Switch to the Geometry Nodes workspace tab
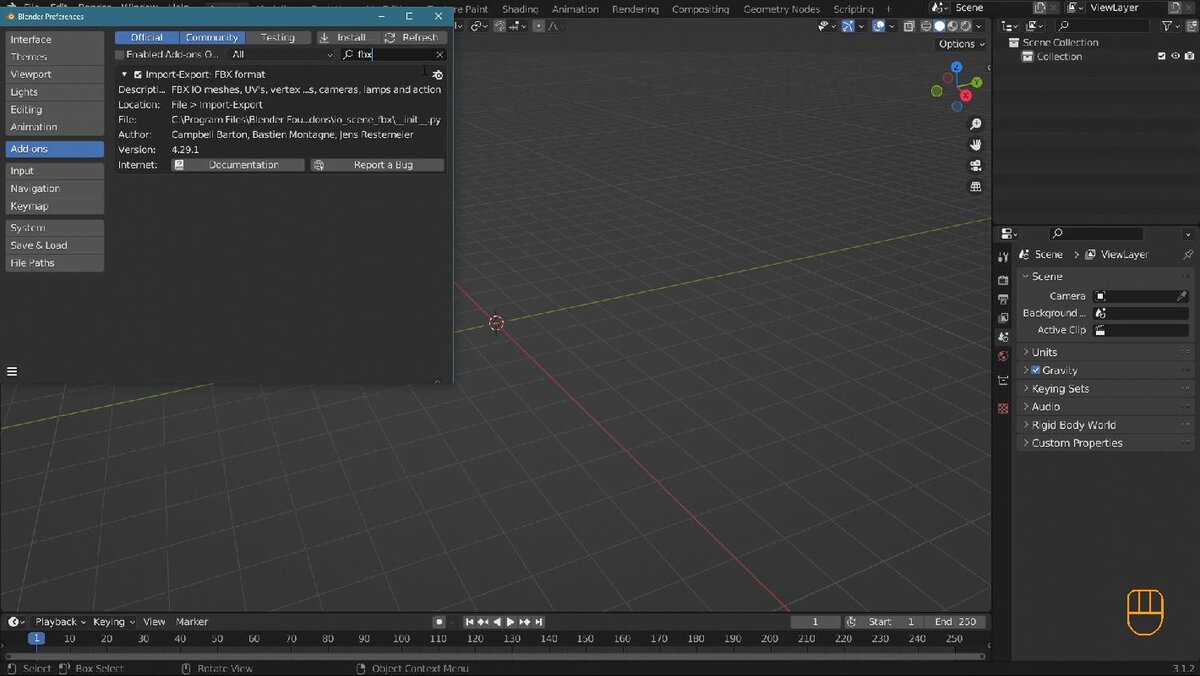 [x=781, y=9]
